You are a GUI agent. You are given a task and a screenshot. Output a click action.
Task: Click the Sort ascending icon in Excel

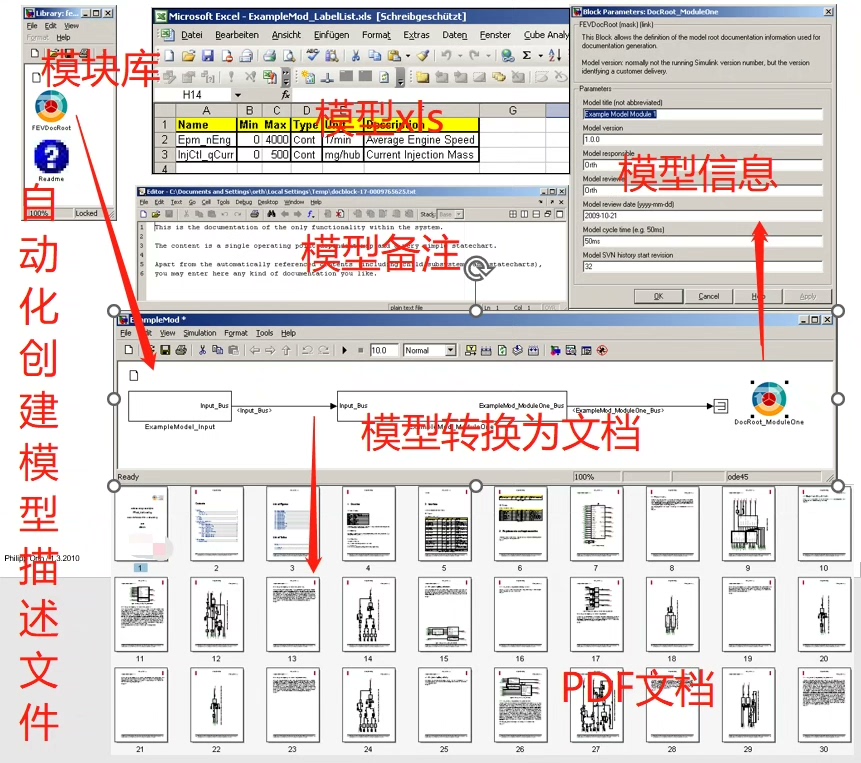555,55
